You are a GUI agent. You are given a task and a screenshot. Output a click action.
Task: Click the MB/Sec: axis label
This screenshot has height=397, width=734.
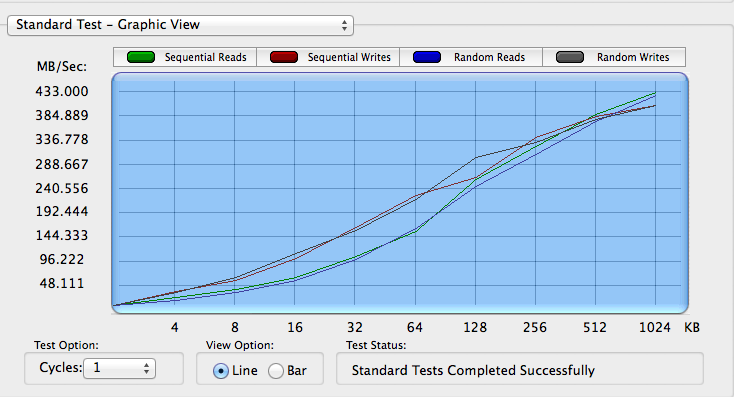pyautogui.click(x=62, y=66)
